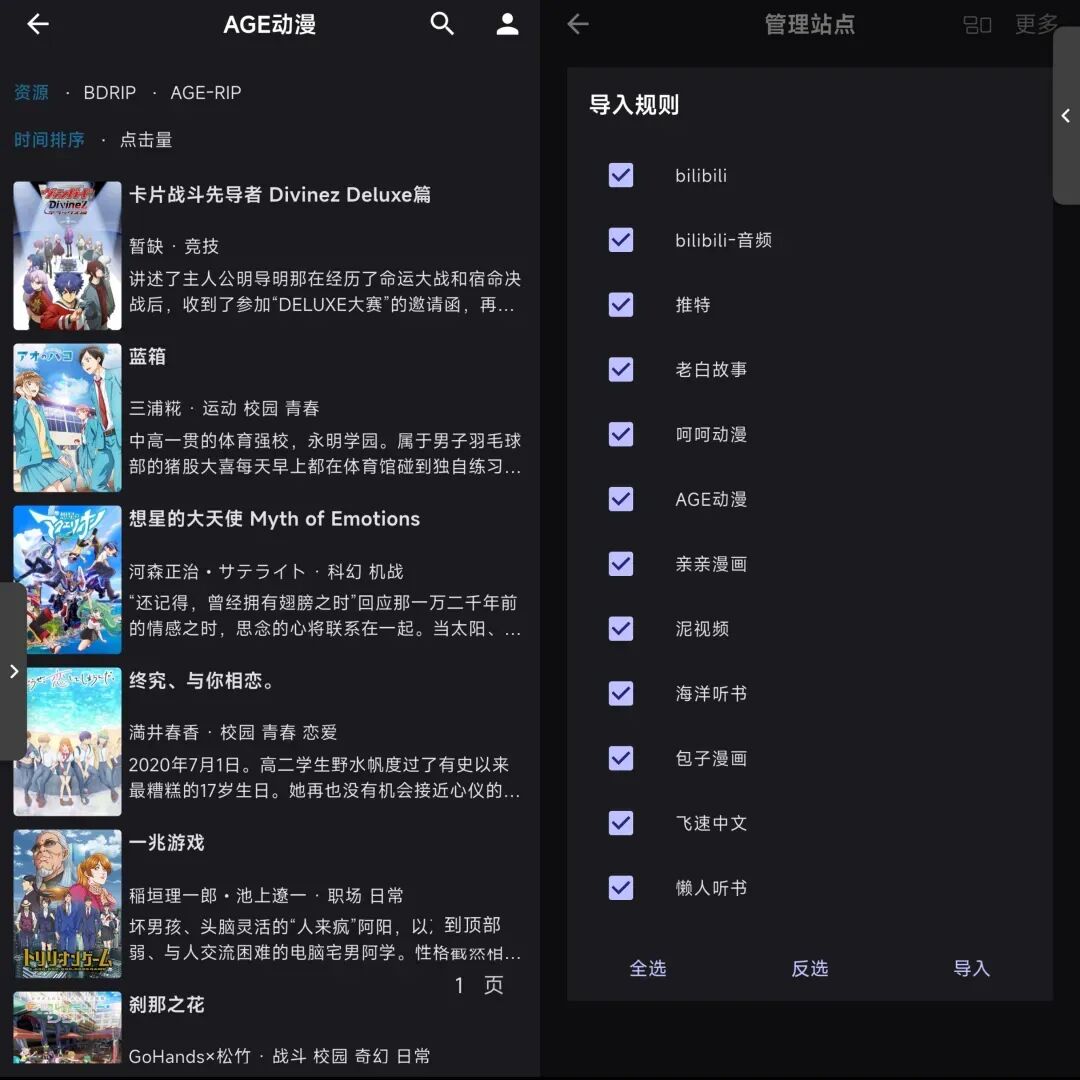The image size is (1080, 1080).
Task: Click the 满井春香 · 校园 青春 恋爱 line
Action: (x=233, y=732)
